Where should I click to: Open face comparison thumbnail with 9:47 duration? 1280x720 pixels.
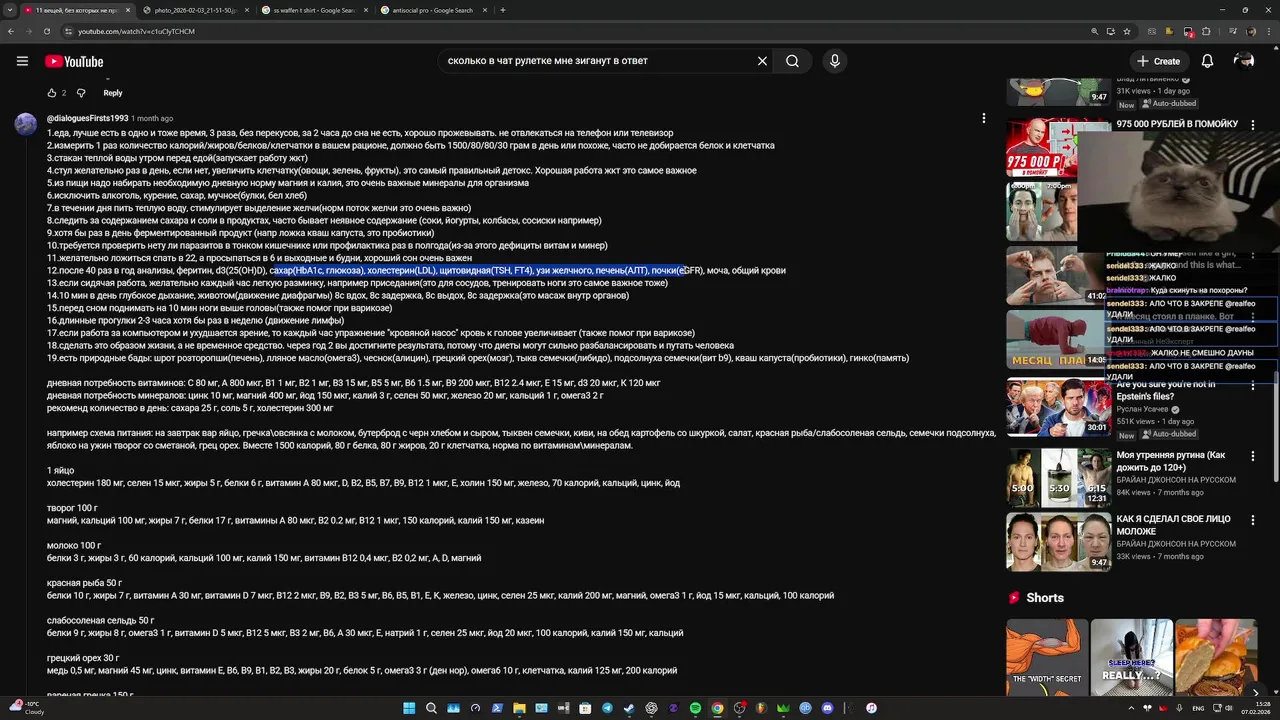(x=1058, y=541)
